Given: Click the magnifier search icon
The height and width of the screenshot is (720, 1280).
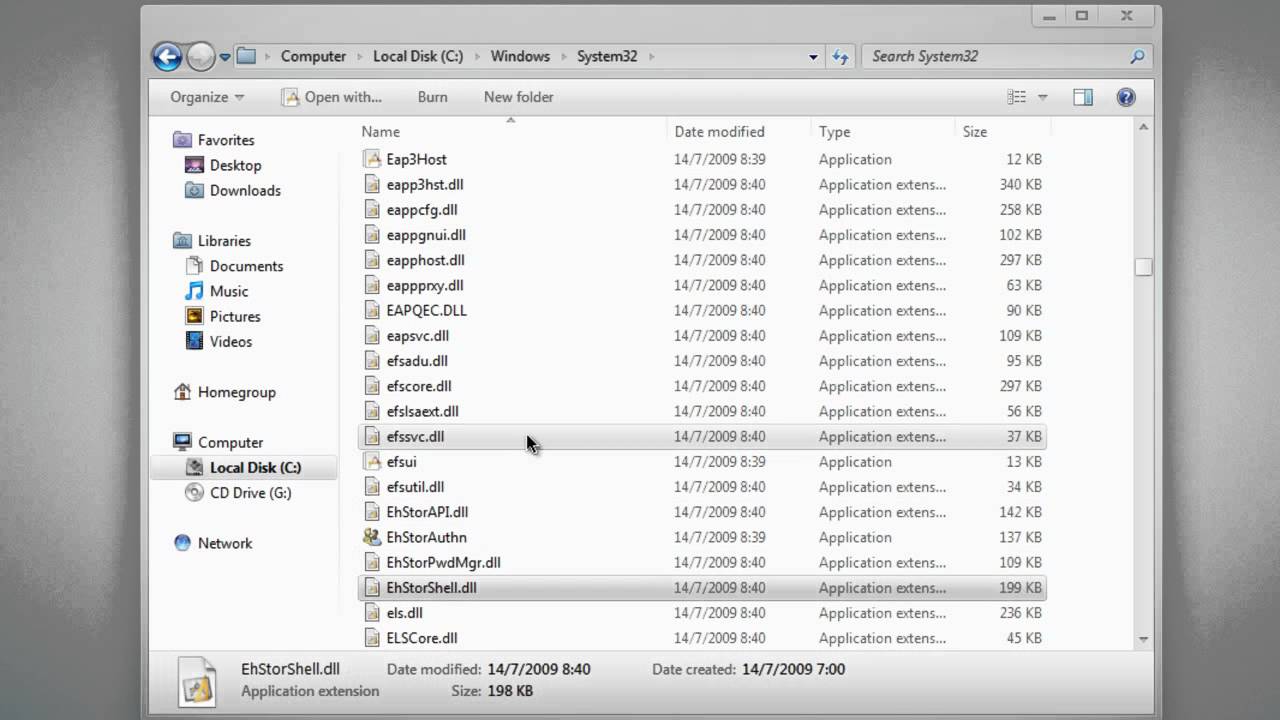Looking at the screenshot, I should pos(1137,56).
